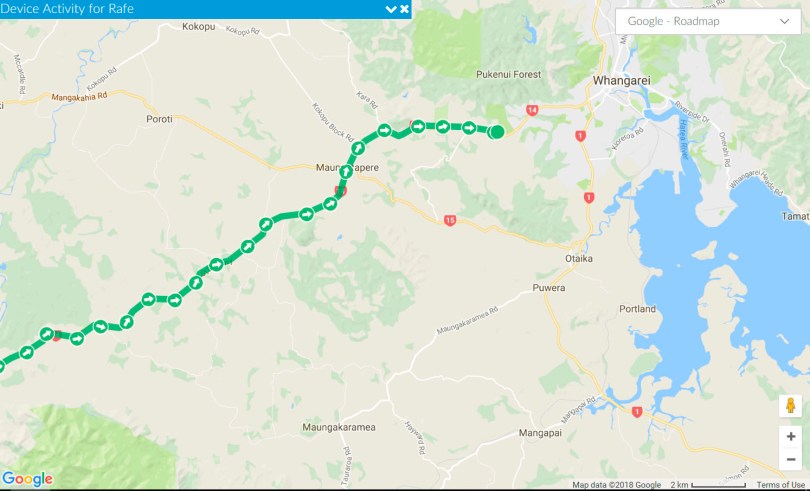810x491 pixels.
Task: Open the Google logo link
Action: point(27,479)
